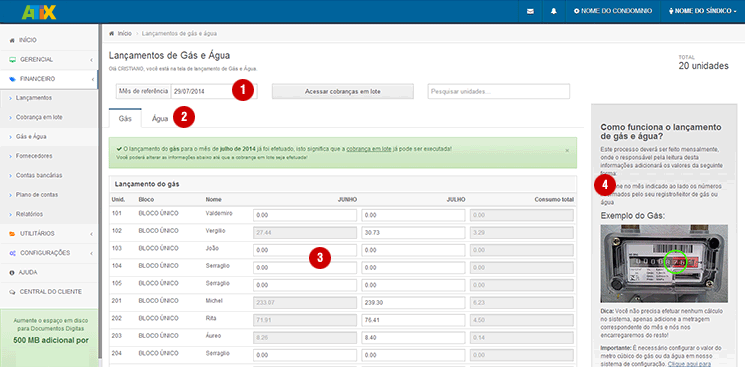Click the Consumo total column header
The image size is (745, 367).
[x=554, y=200]
